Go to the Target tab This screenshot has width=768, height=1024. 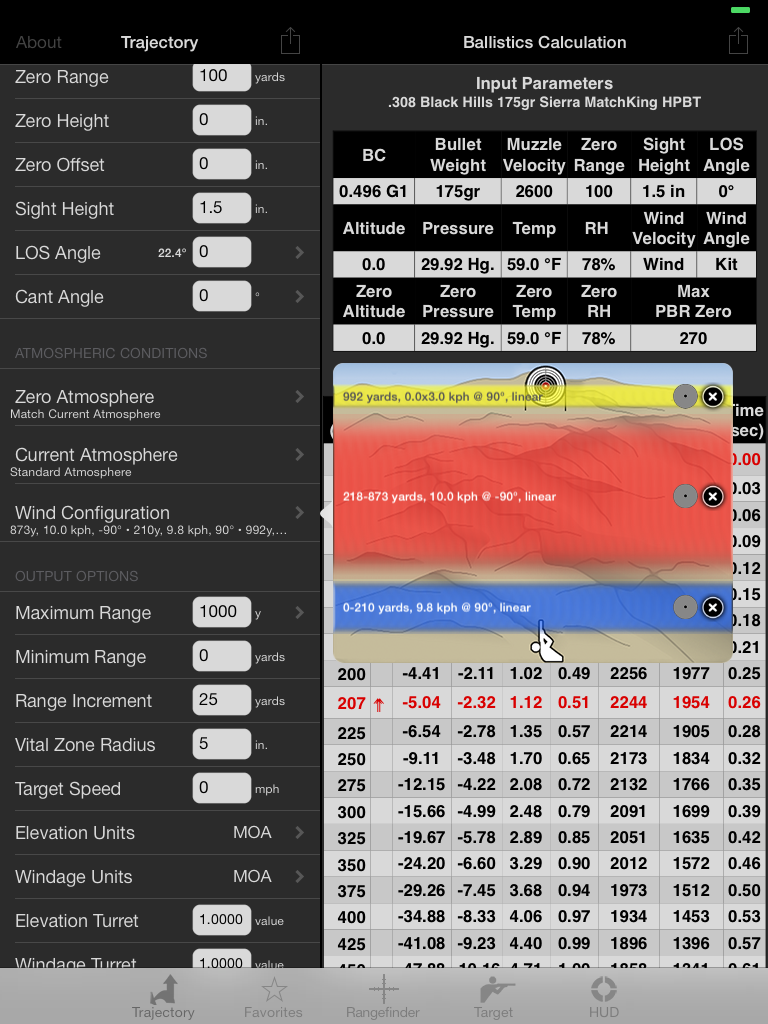493,997
